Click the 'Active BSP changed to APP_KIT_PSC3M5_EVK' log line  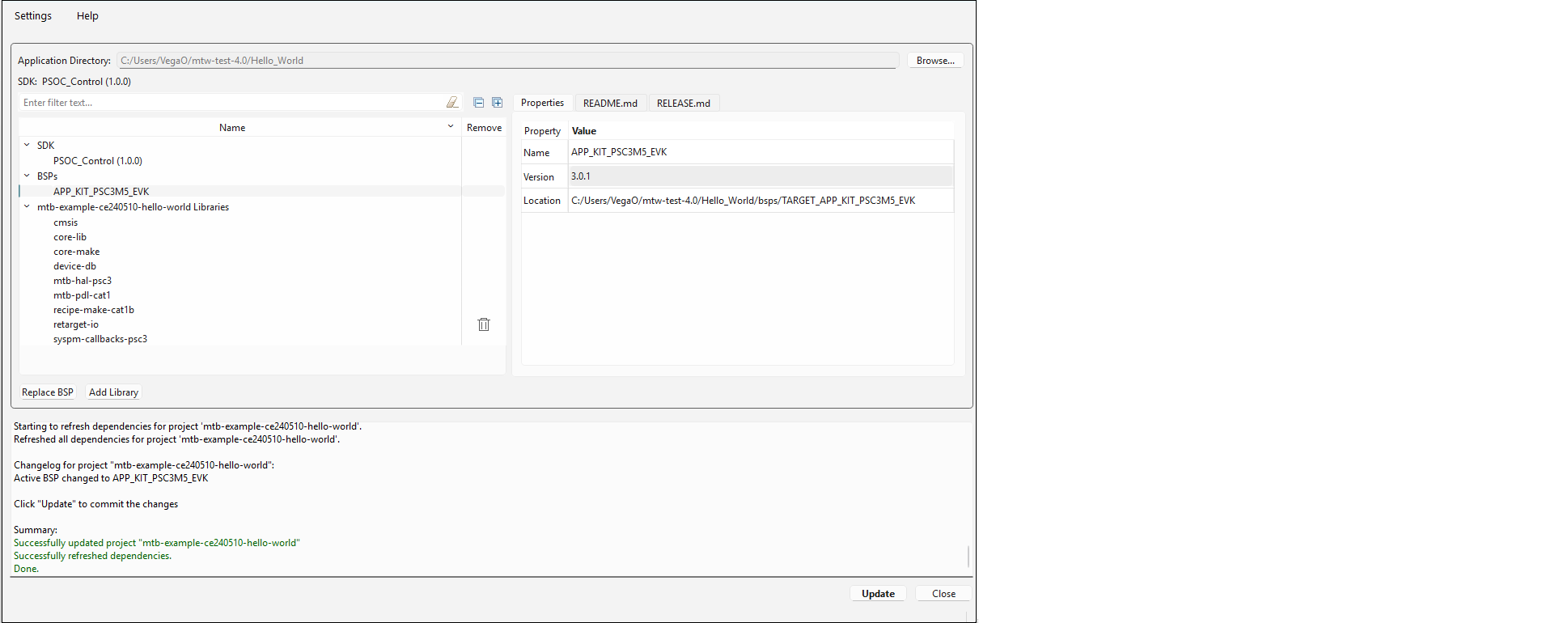[x=111, y=478]
